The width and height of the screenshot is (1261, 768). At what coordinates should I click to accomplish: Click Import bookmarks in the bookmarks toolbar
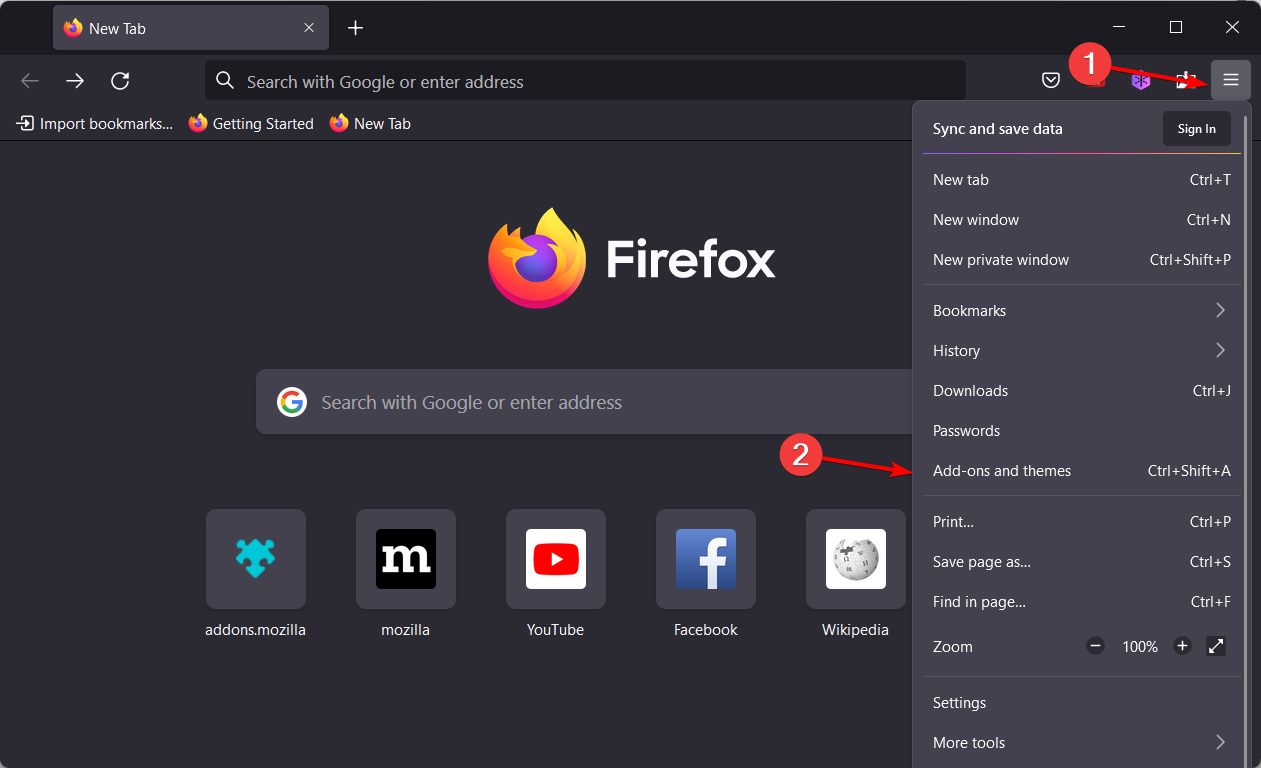95,124
